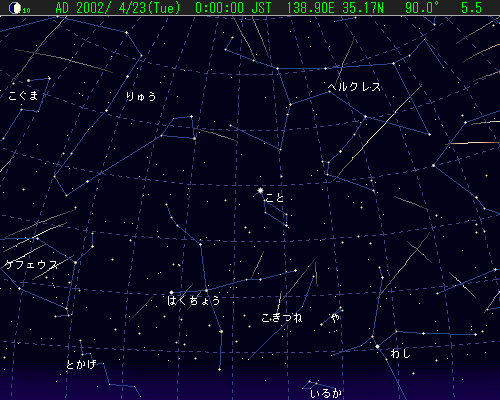This screenshot has width=500, height=400.
Task: Select the ヘルクレス constellation label
Action: [x=354, y=87]
